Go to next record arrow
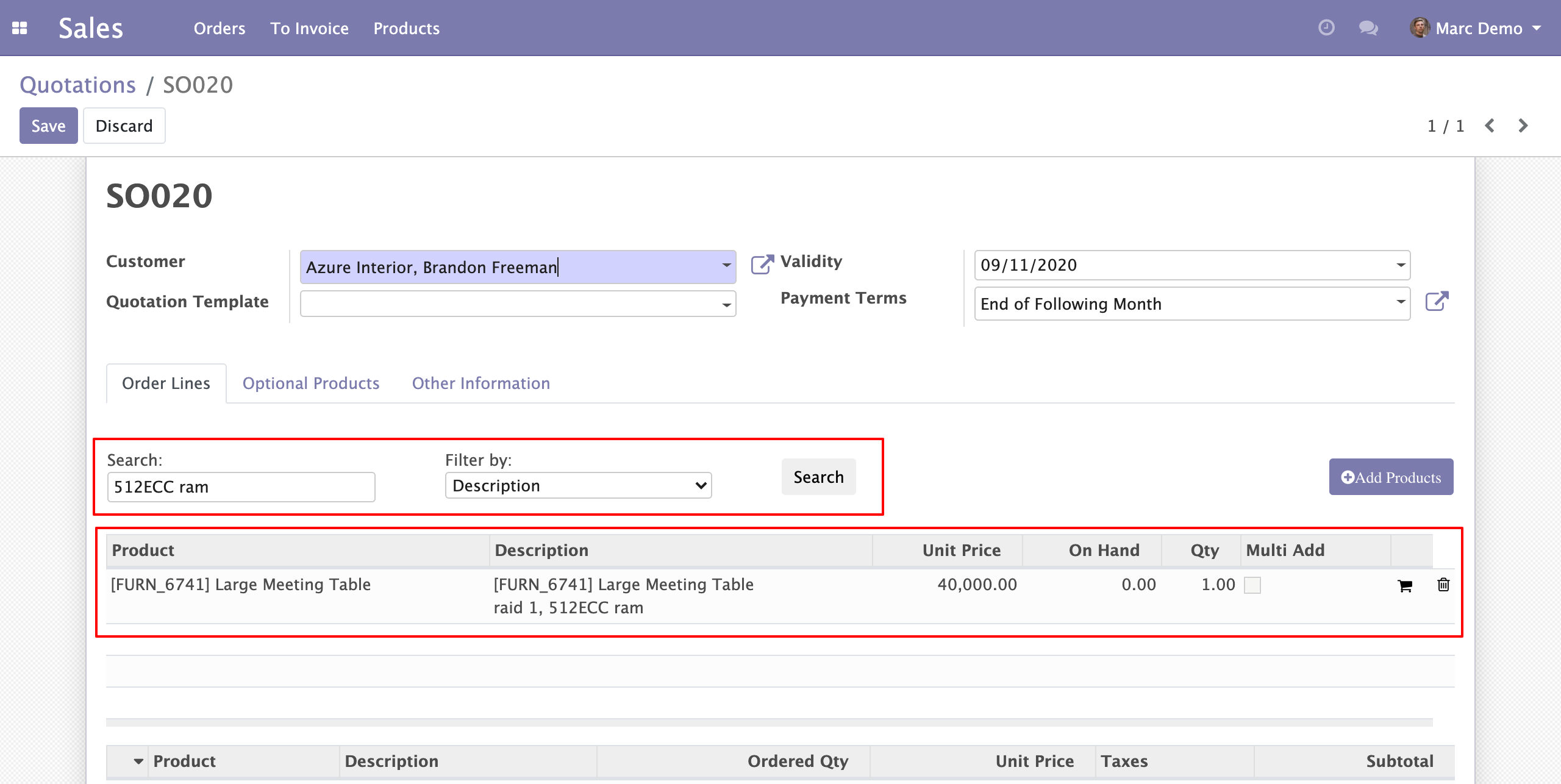 (1523, 126)
